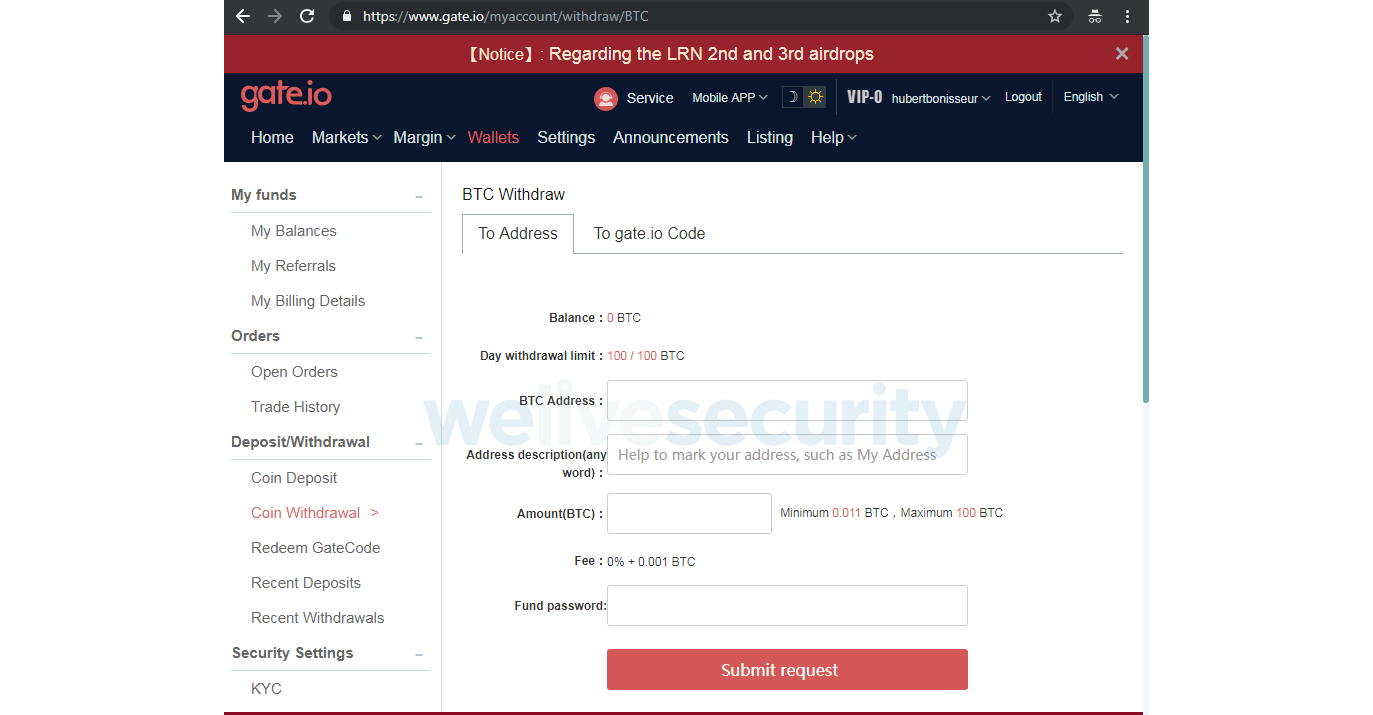Image resolution: width=1373 pixels, height=715 pixels.
Task: Focus the Address description field
Action: point(787,454)
